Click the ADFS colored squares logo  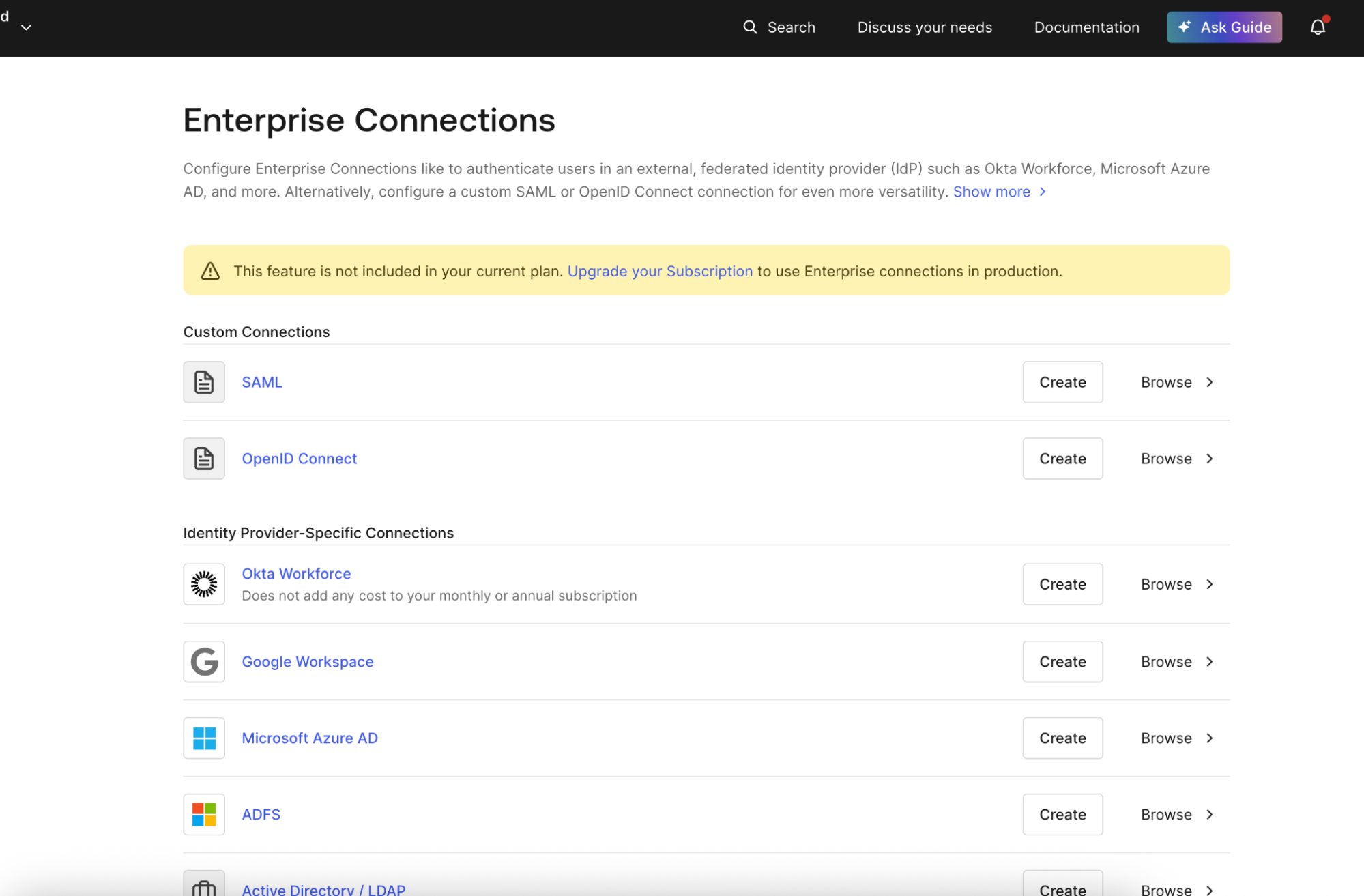pos(204,814)
